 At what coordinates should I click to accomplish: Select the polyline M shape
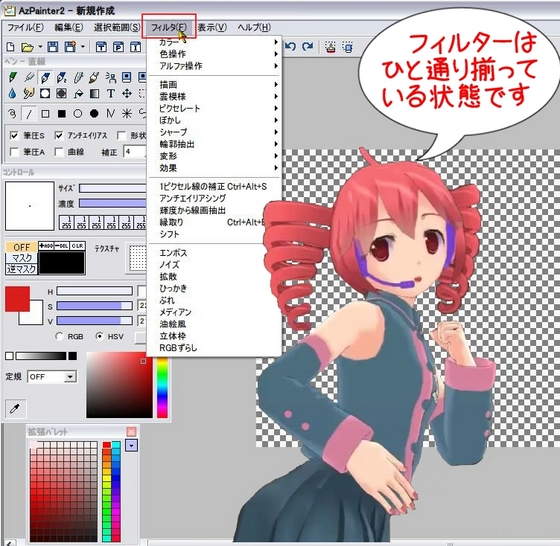110,114
